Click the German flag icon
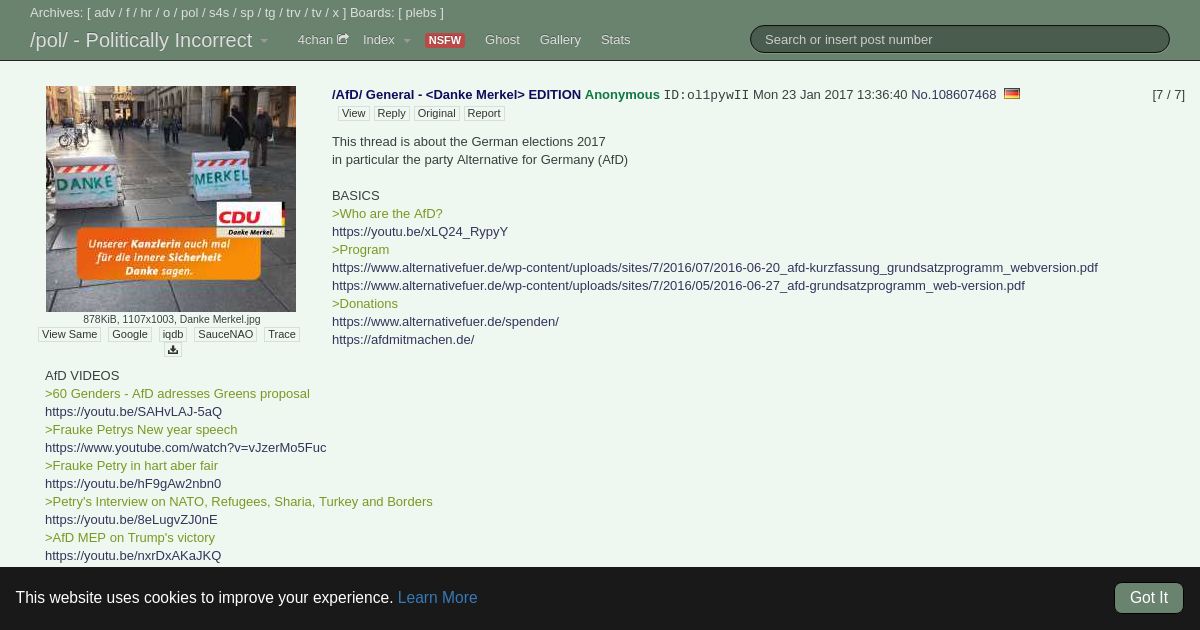 [1012, 94]
